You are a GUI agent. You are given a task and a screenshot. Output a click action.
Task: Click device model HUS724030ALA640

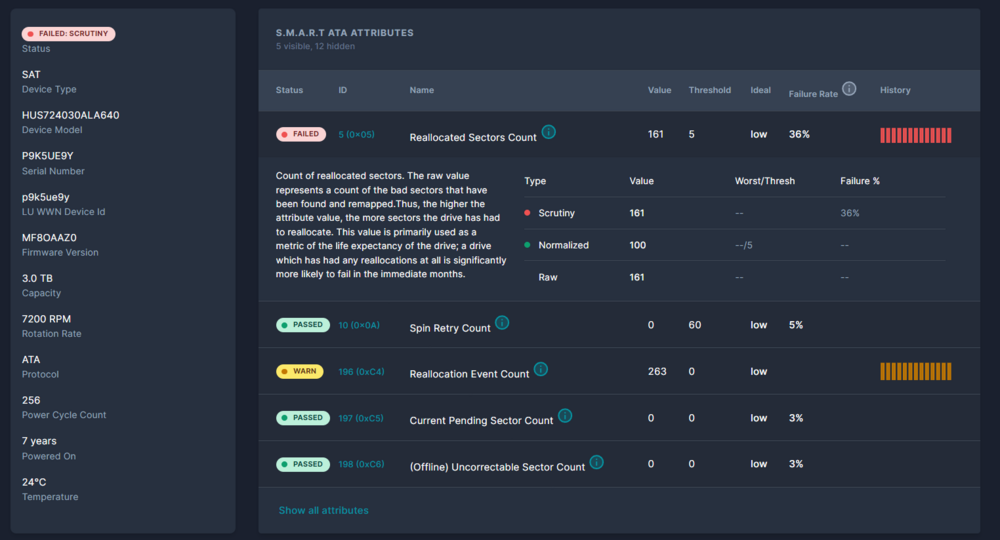click(x=70, y=115)
